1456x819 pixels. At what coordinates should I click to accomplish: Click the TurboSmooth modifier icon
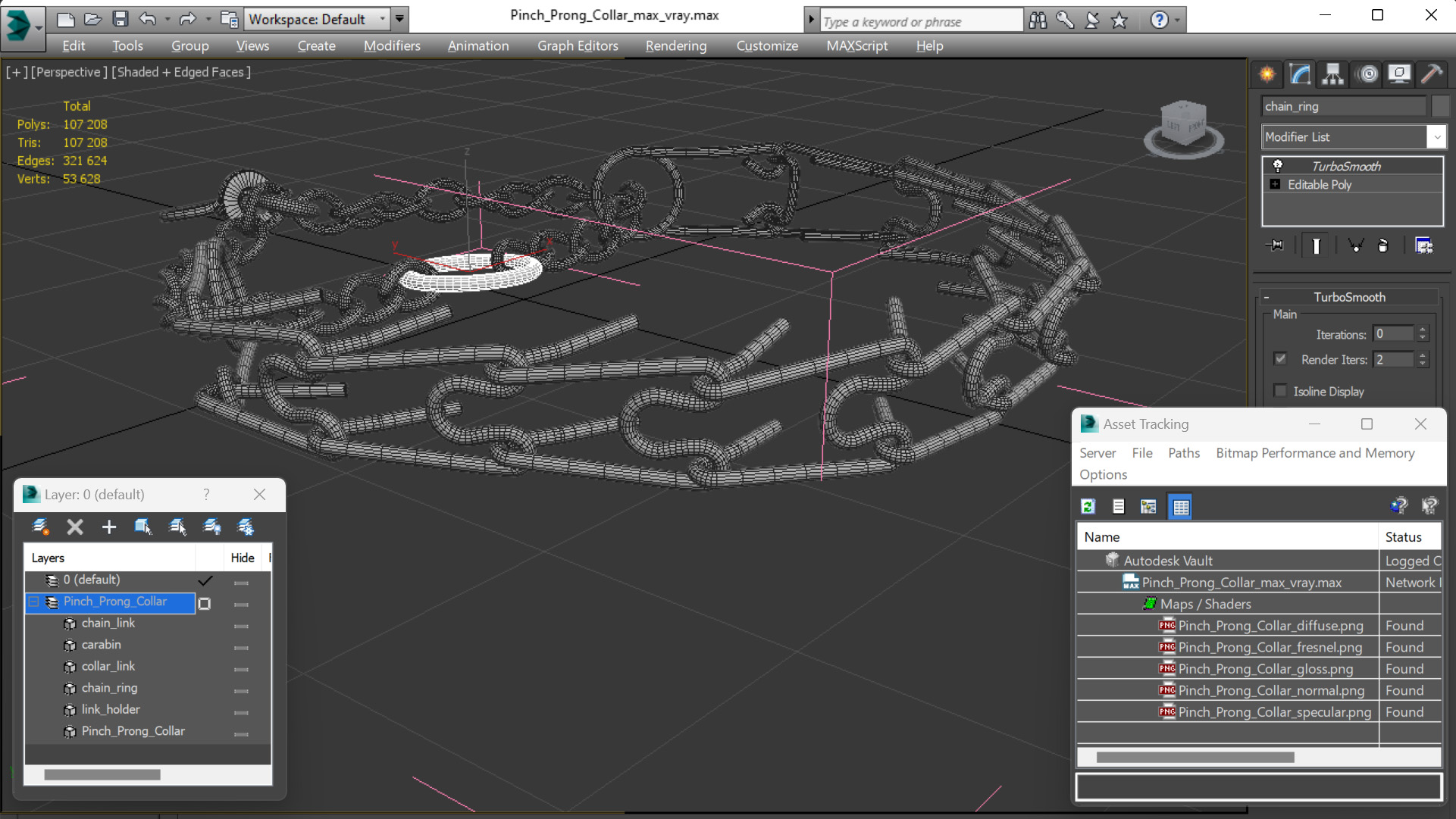(x=1277, y=165)
